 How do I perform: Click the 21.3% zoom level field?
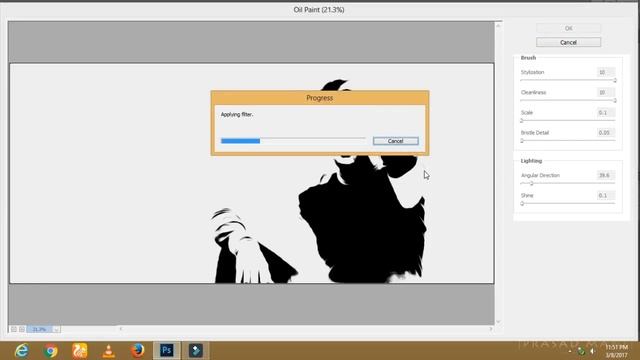tap(40, 329)
